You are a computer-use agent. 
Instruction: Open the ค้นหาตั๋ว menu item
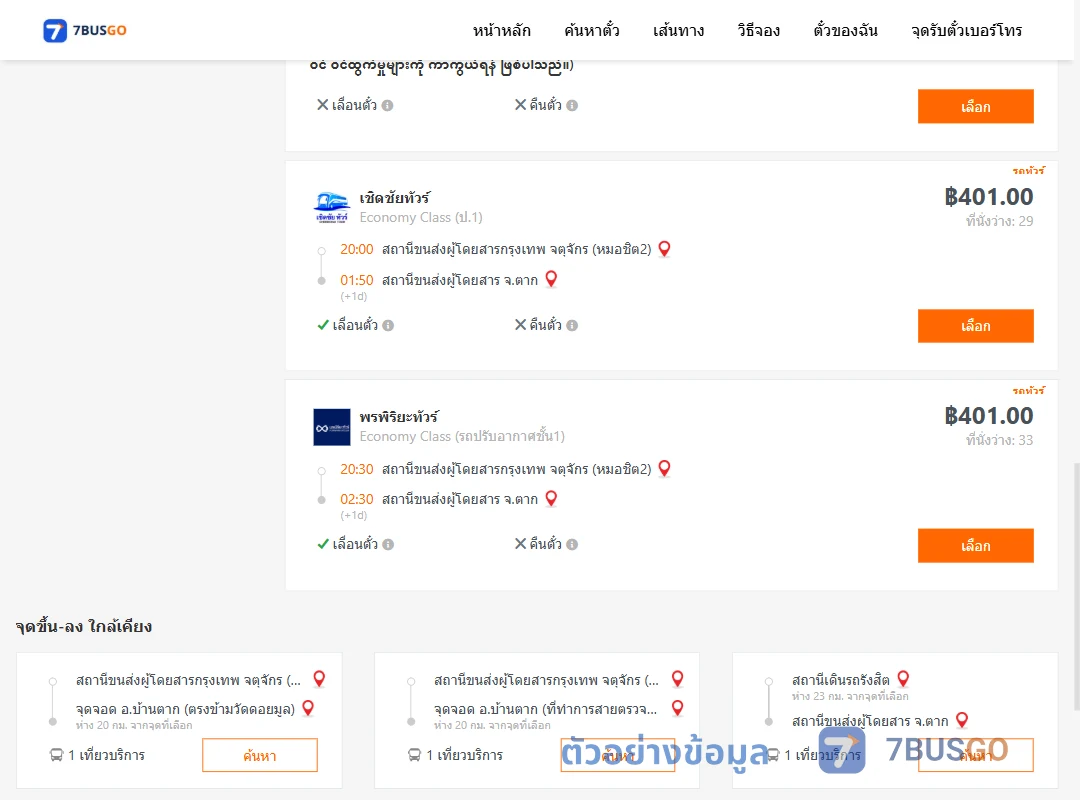(x=592, y=30)
